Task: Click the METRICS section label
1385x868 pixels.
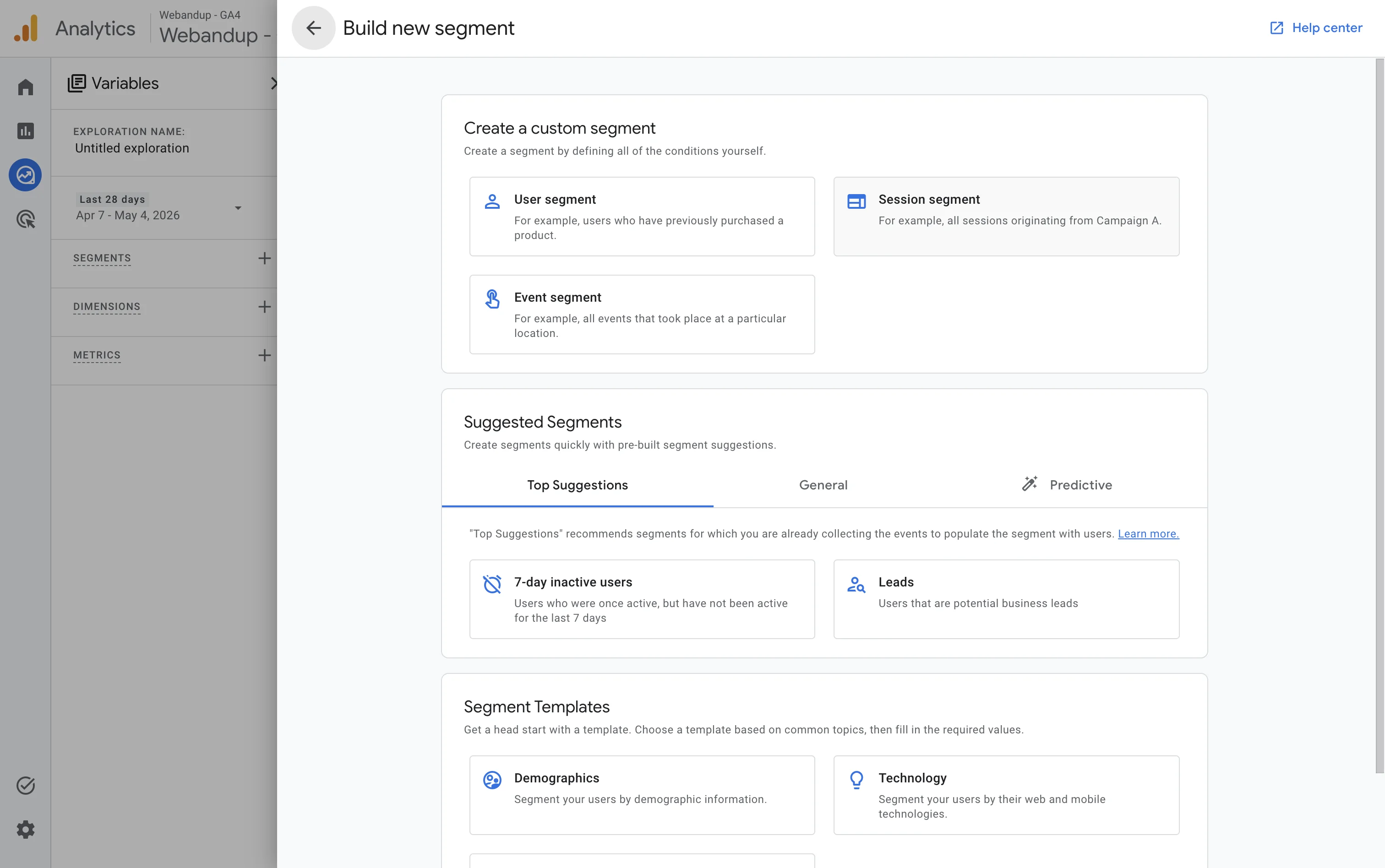Action: click(97, 355)
